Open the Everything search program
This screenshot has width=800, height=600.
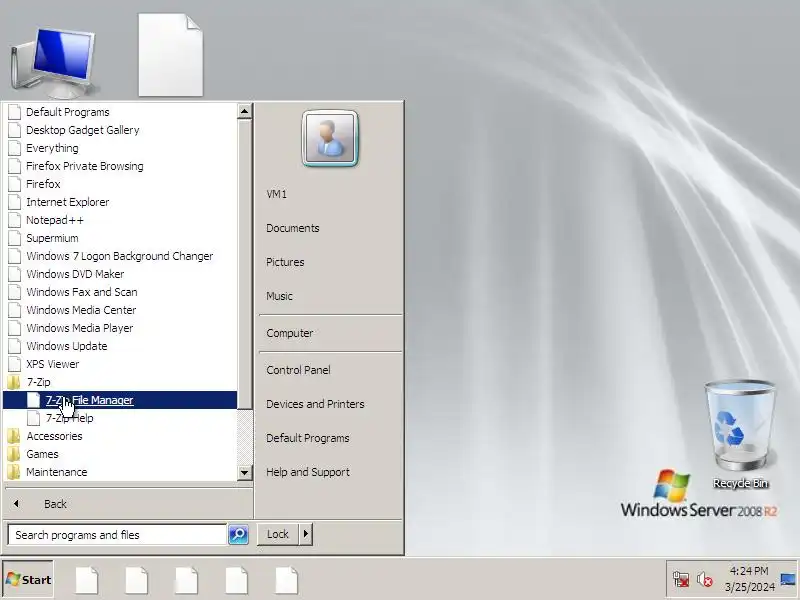[120, 148]
